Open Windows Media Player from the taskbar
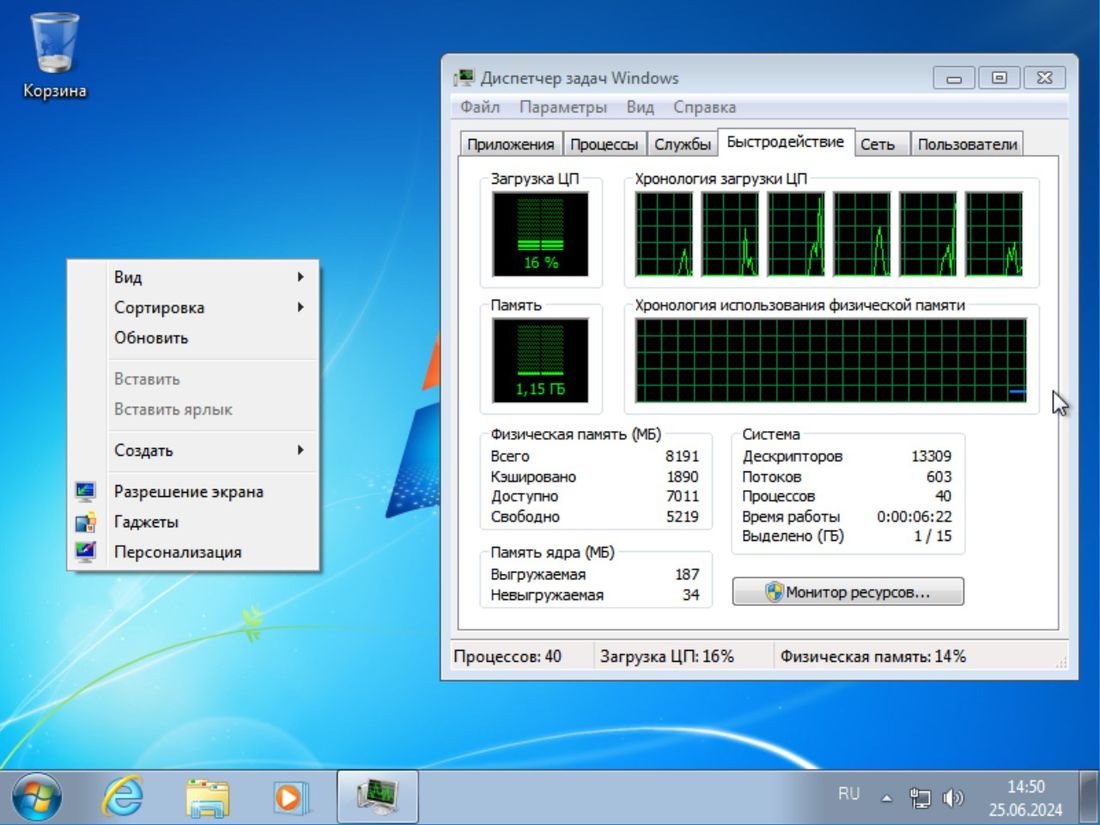The width and height of the screenshot is (1100, 825). coord(288,797)
